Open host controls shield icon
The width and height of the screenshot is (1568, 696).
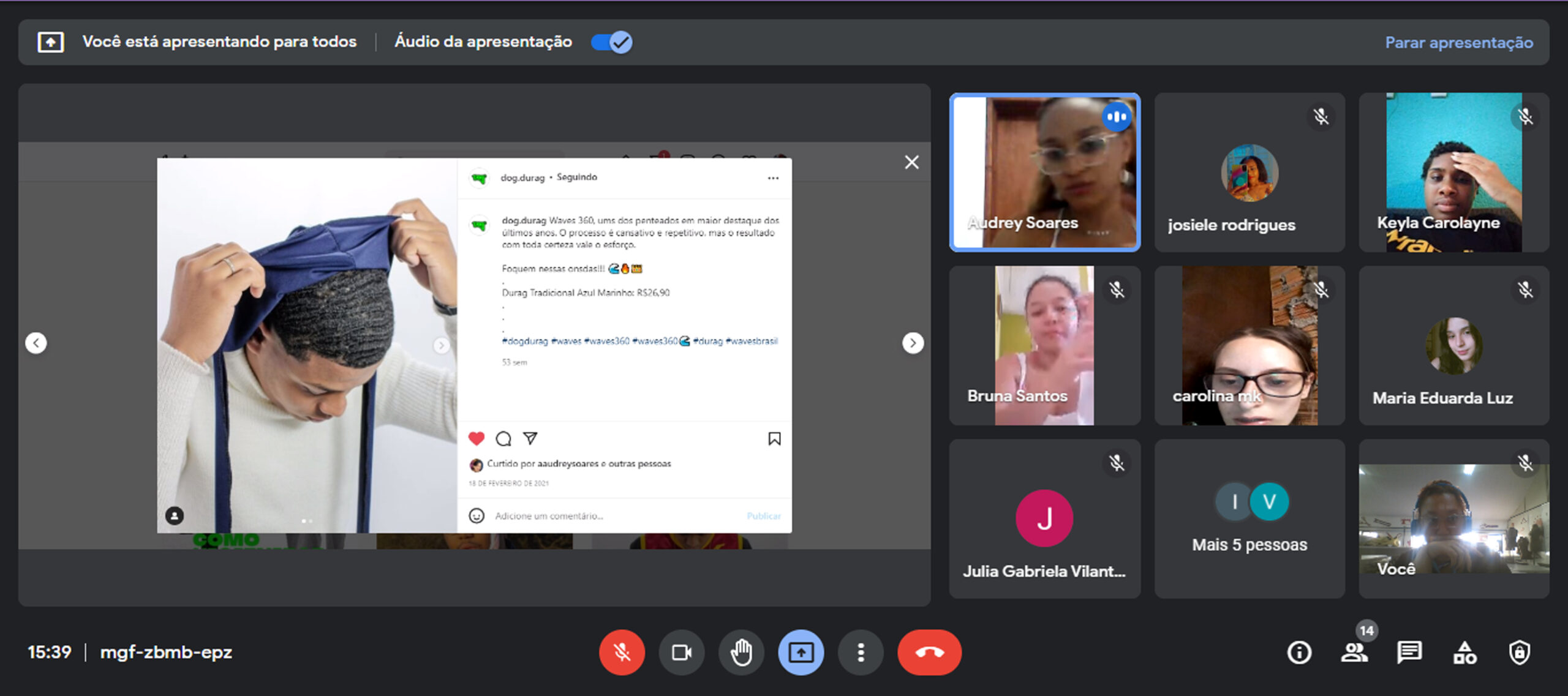click(1520, 653)
